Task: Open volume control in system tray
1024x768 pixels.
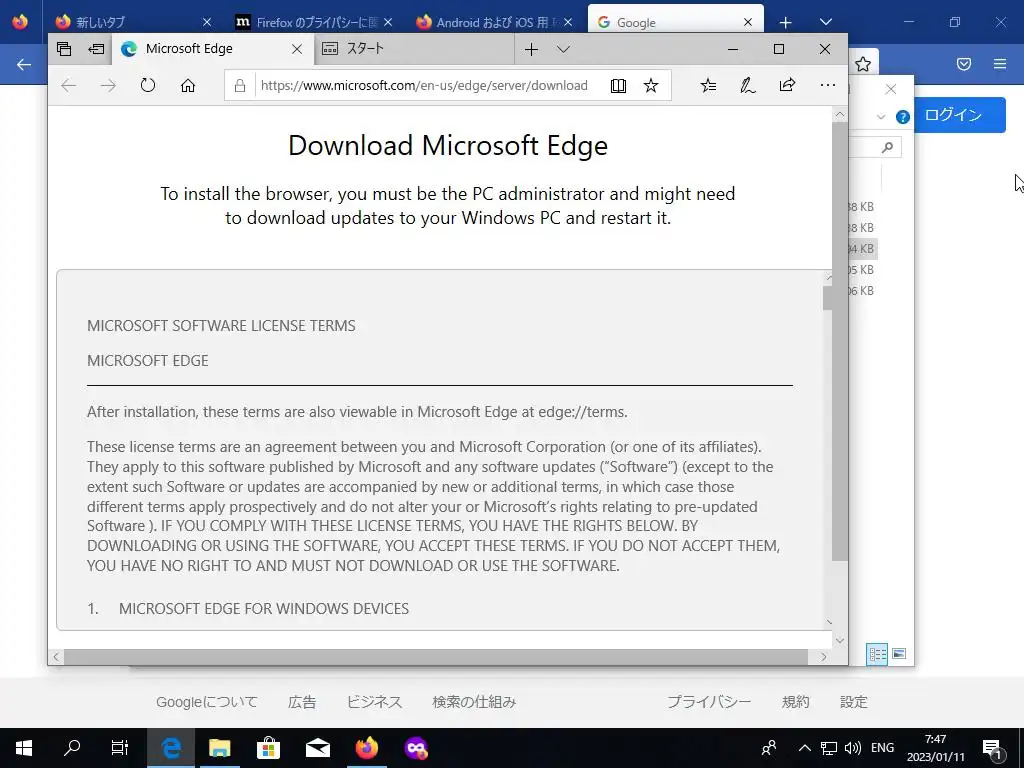Action: click(852, 748)
